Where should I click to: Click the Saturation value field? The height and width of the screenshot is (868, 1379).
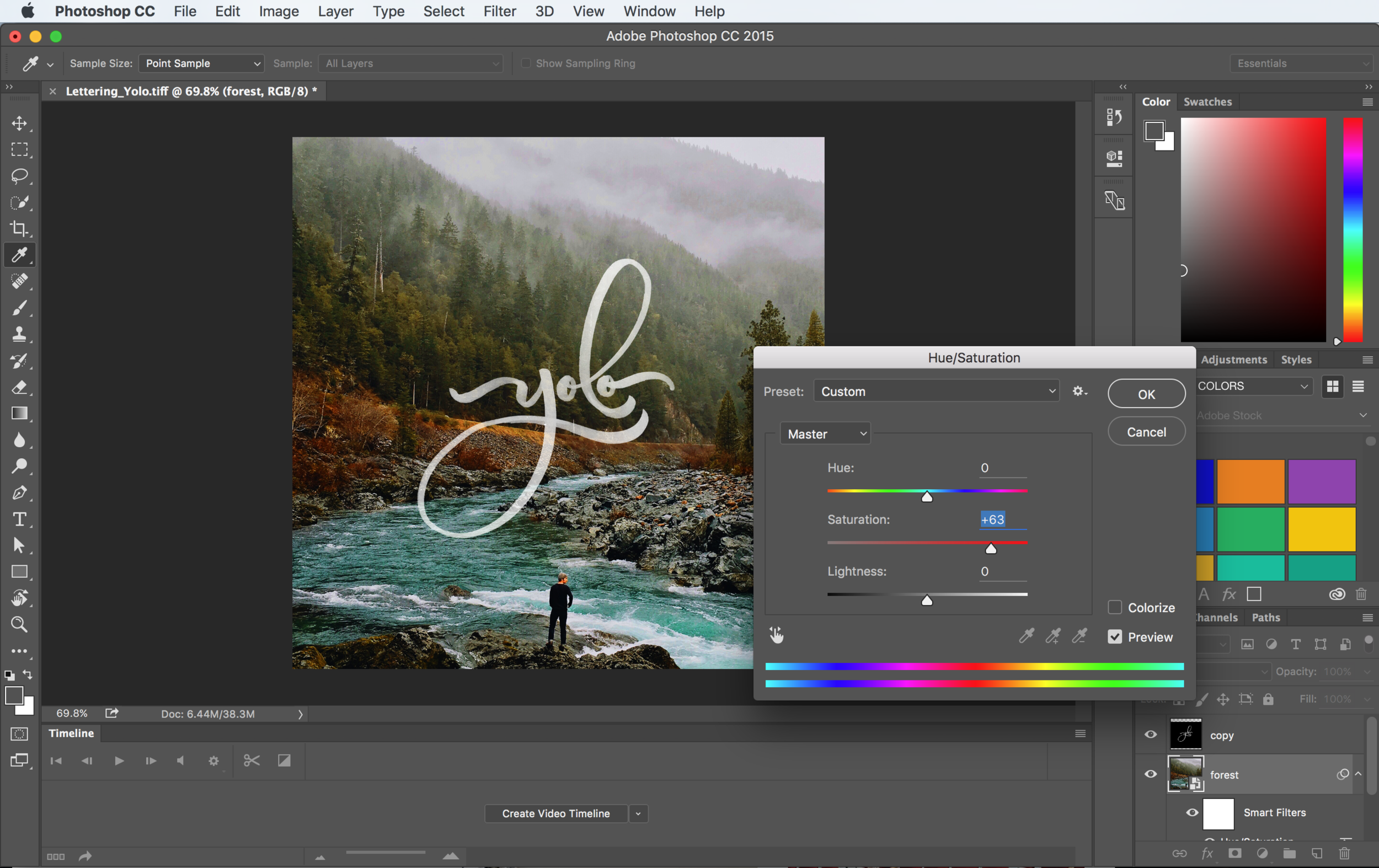pos(1003,519)
